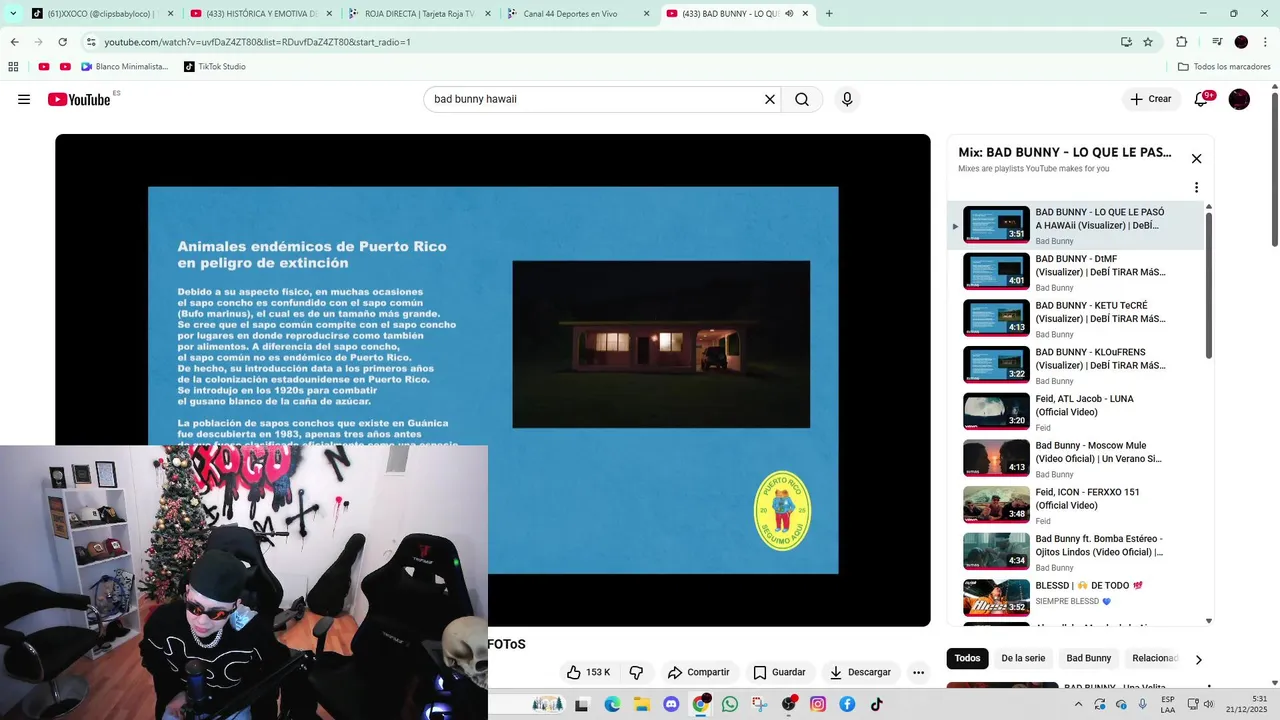Open Instagram from the taskbar
Image resolution: width=1280 pixels, height=720 pixels.
818,704
